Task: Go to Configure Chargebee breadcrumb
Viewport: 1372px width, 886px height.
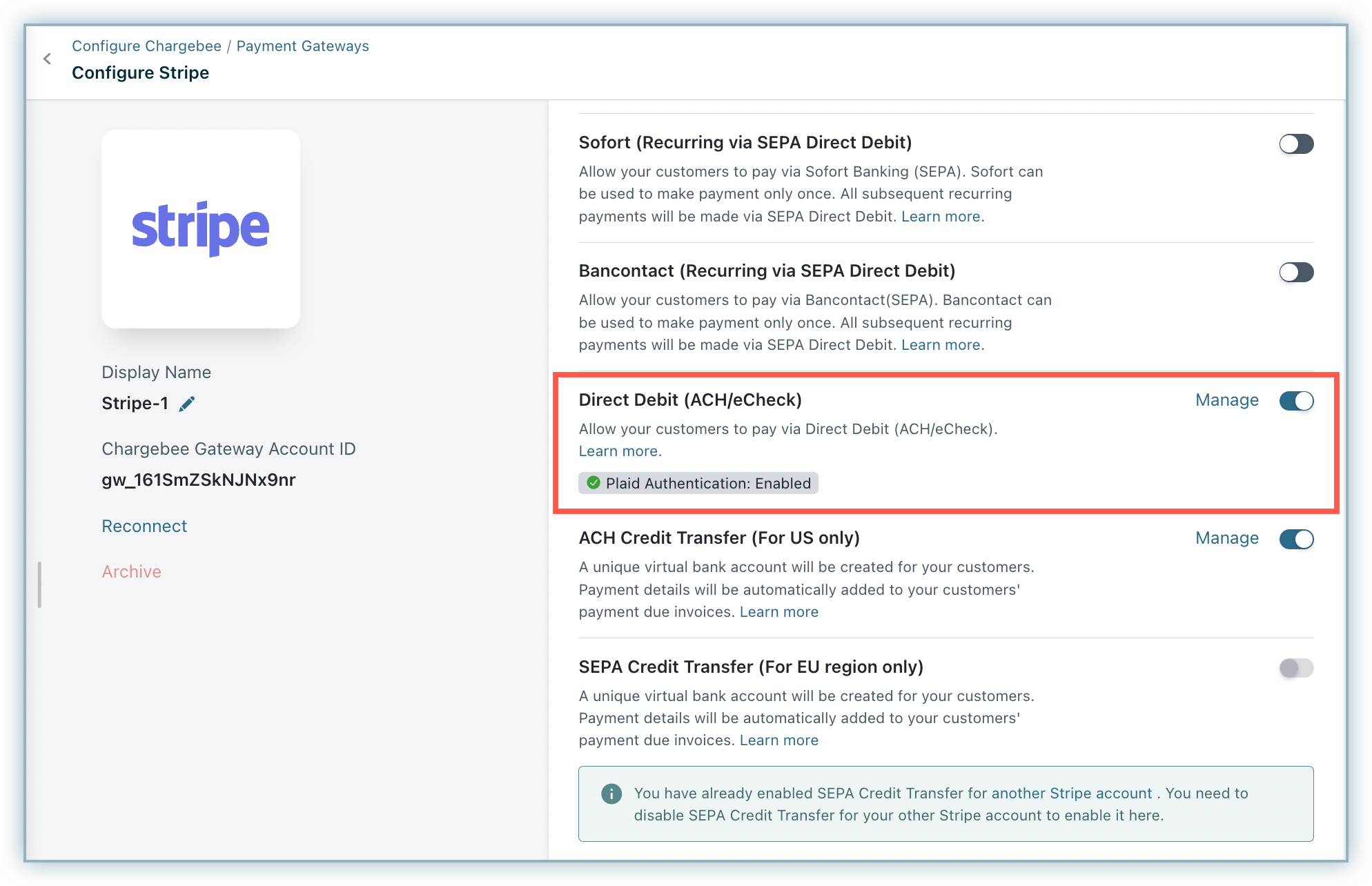Action: point(146,46)
